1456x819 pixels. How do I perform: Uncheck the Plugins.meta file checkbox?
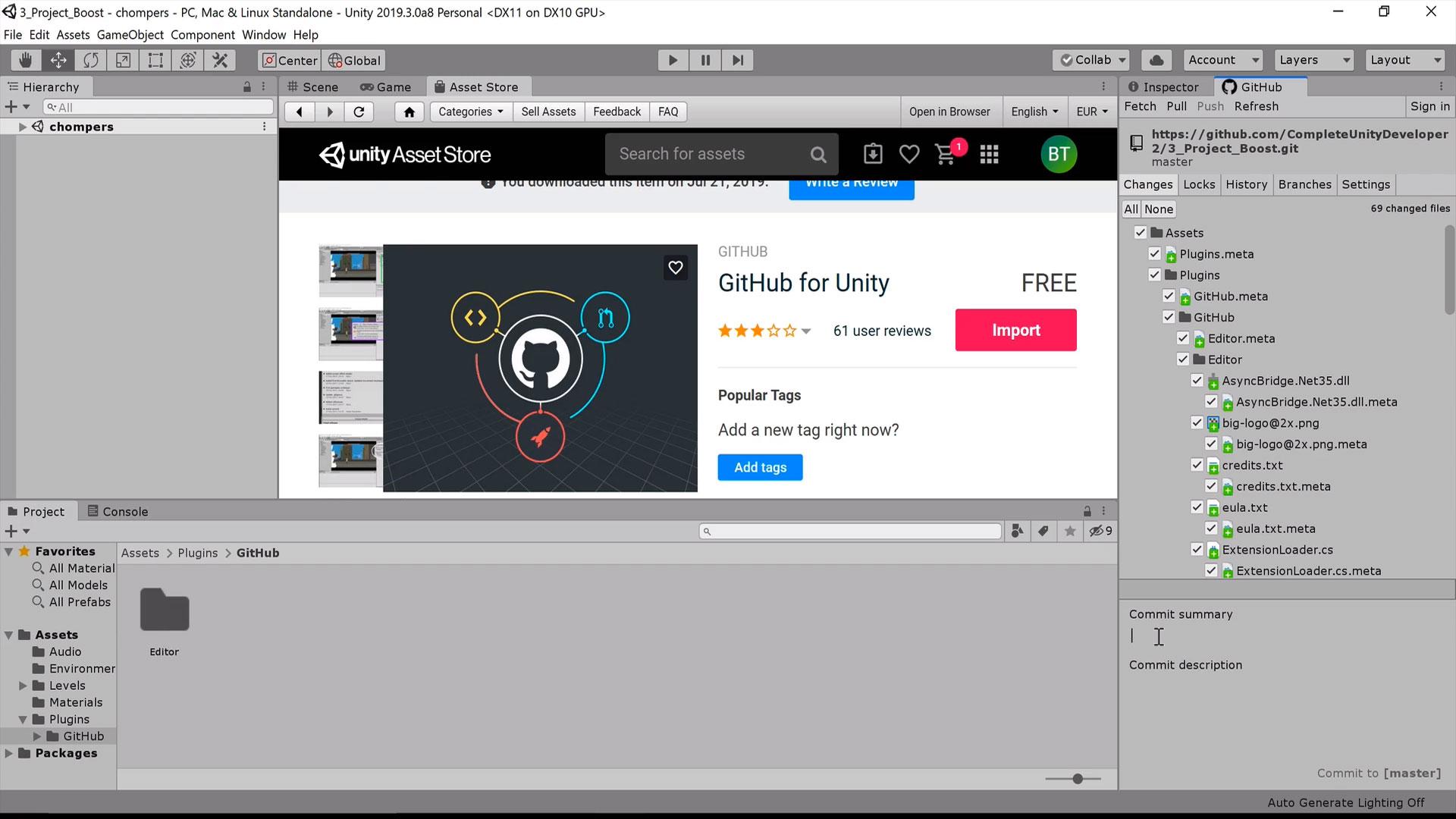pyautogui.click(x=1155, y=253)
